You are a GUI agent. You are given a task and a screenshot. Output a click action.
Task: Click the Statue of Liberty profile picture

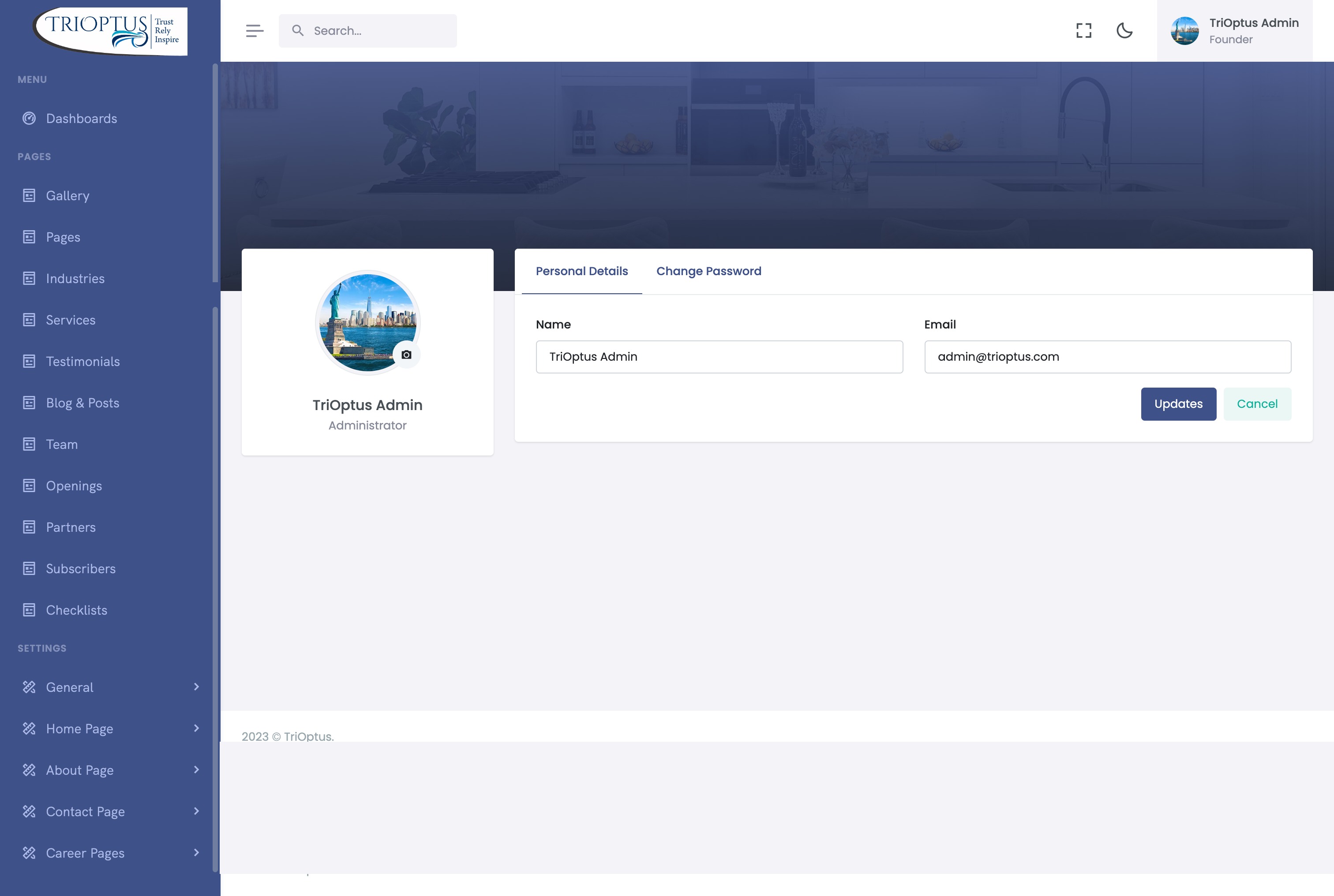(368, 322)
